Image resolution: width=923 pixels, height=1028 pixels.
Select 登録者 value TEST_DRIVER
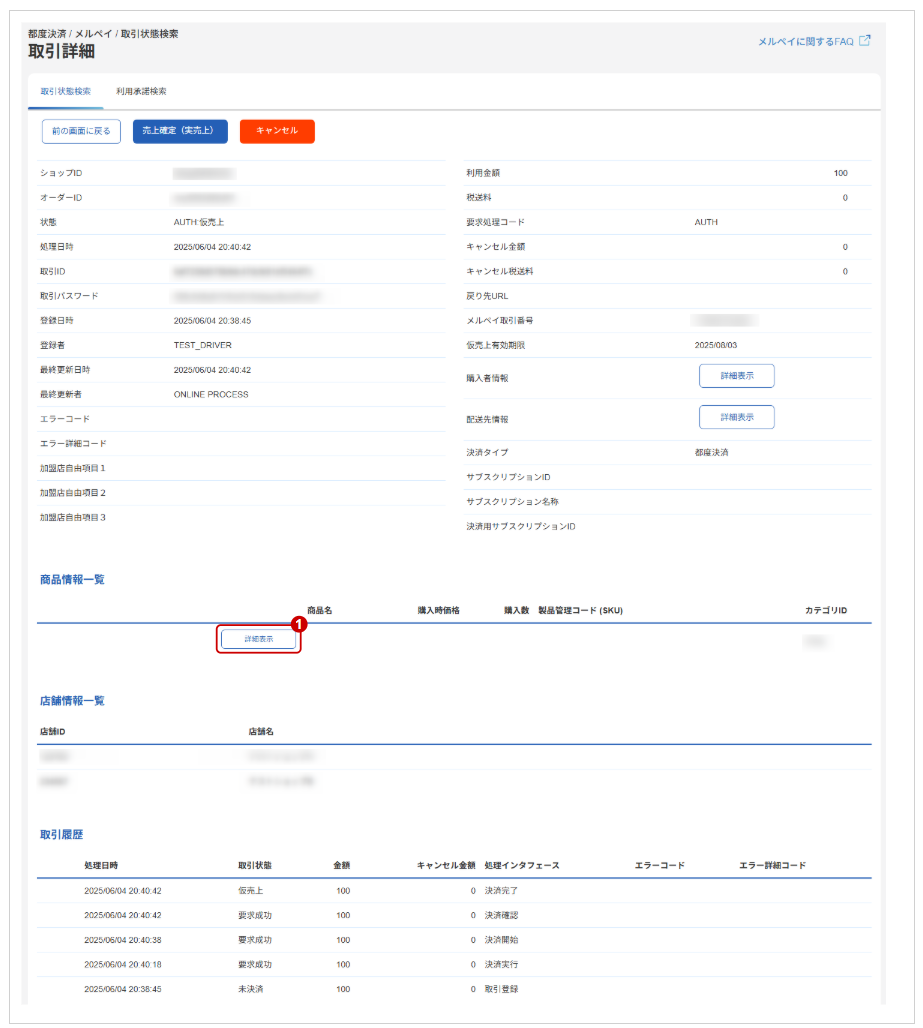(x=203, y=345)
